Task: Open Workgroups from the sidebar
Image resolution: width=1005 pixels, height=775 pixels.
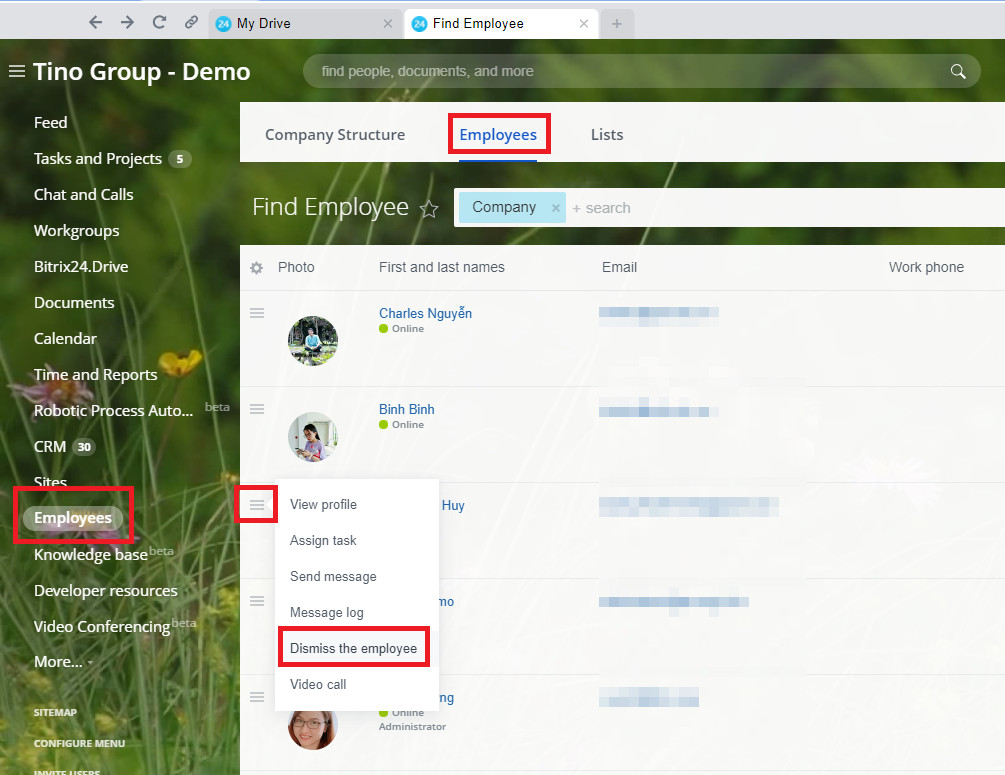Action: click(76, 231)
